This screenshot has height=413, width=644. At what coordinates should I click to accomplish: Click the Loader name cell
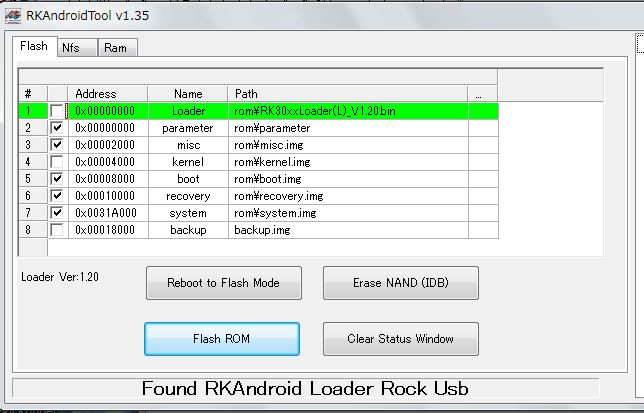pos(189,111)
